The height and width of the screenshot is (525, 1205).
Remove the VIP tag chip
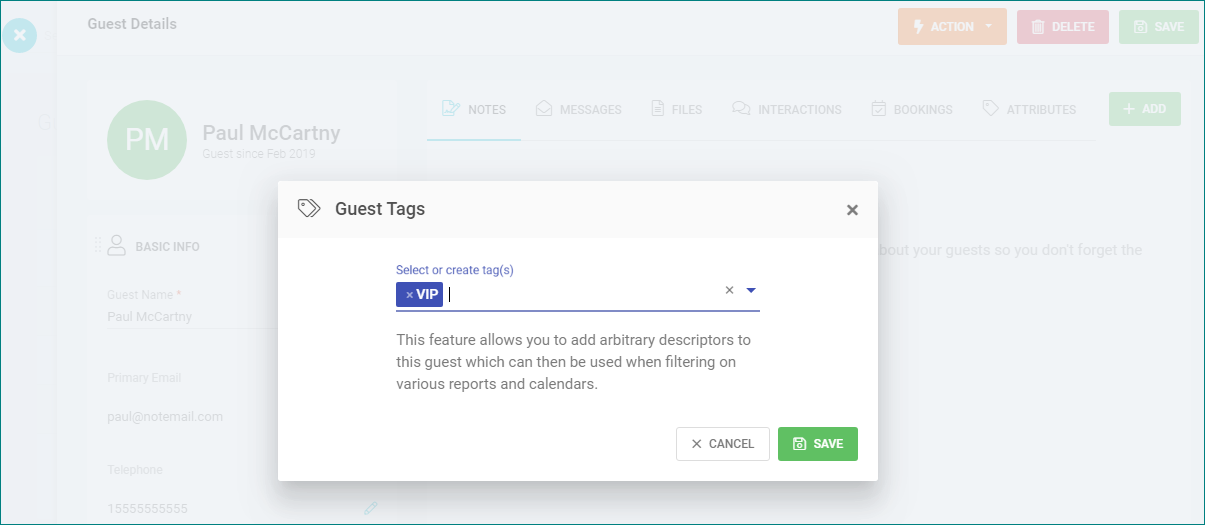409,295
